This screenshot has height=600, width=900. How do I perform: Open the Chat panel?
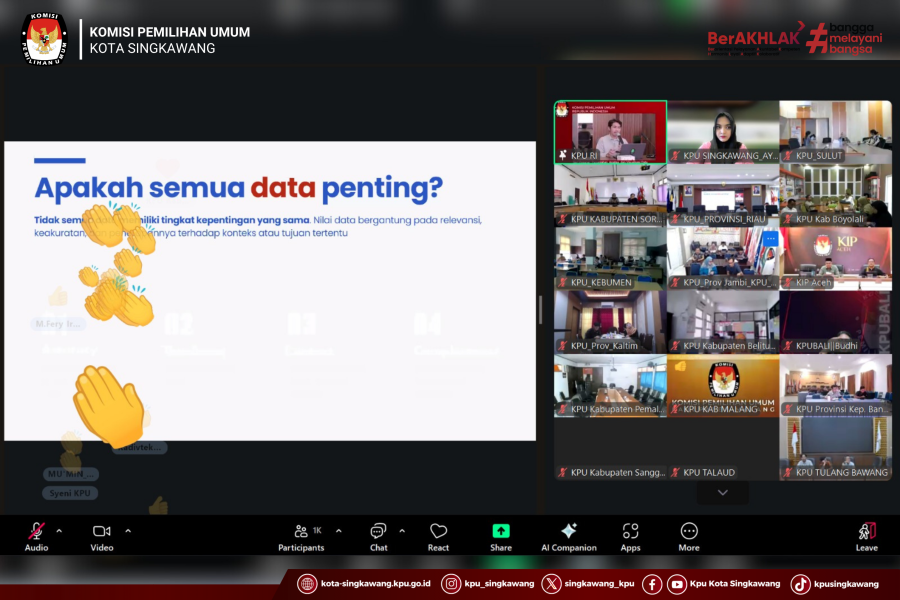(x=378, y=536)
